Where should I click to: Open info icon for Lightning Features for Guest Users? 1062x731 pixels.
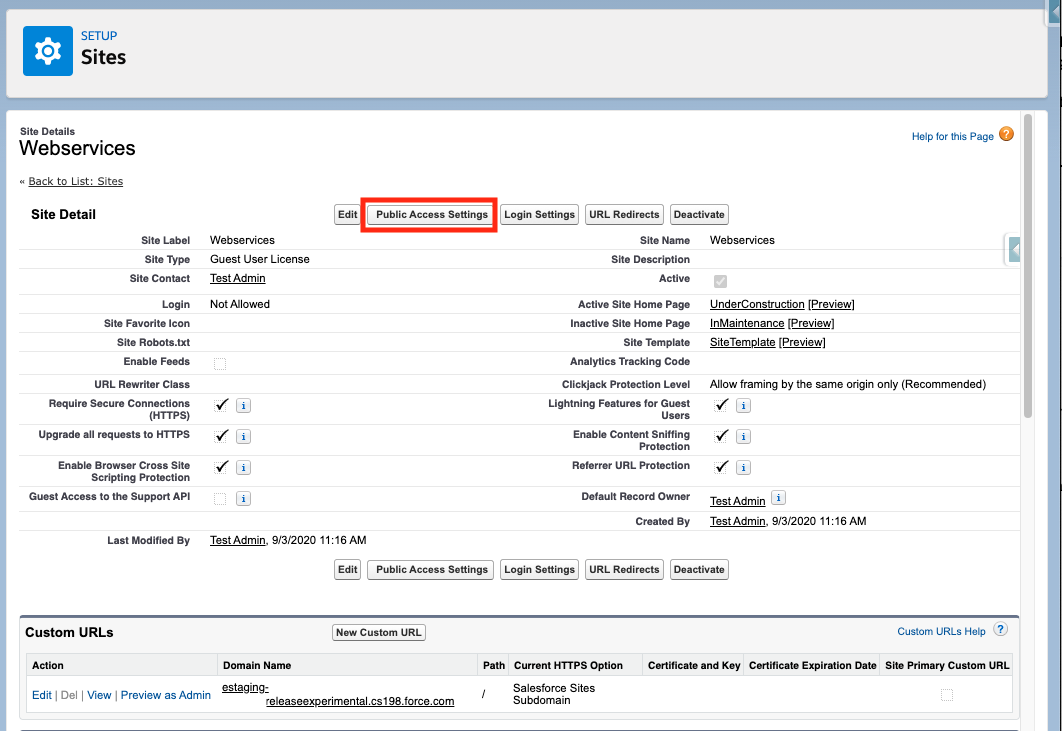point(742,405)
